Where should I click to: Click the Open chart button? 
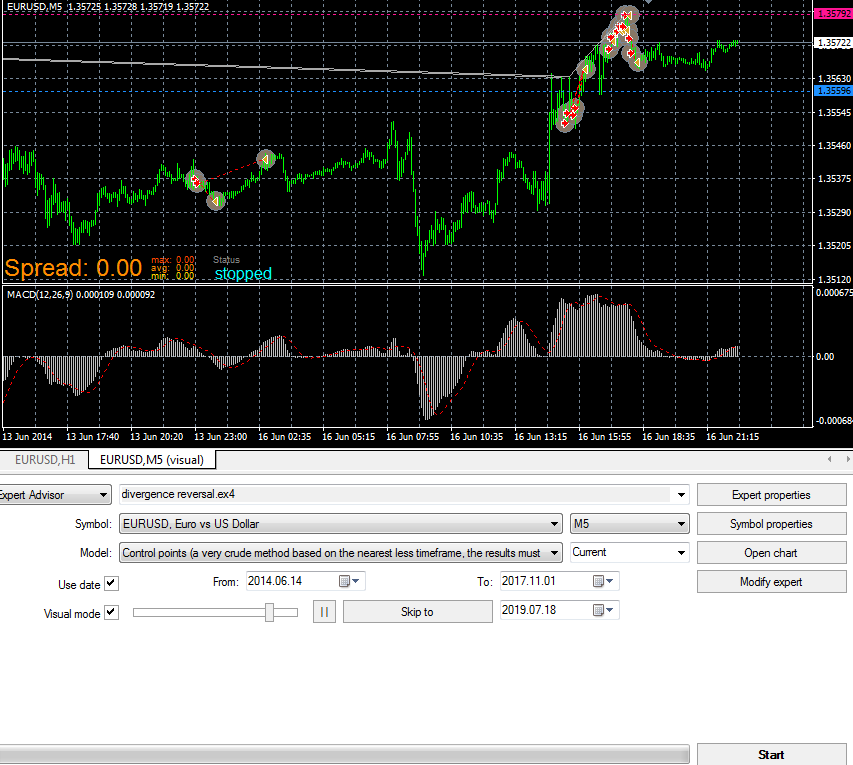[x=771, y=553]
